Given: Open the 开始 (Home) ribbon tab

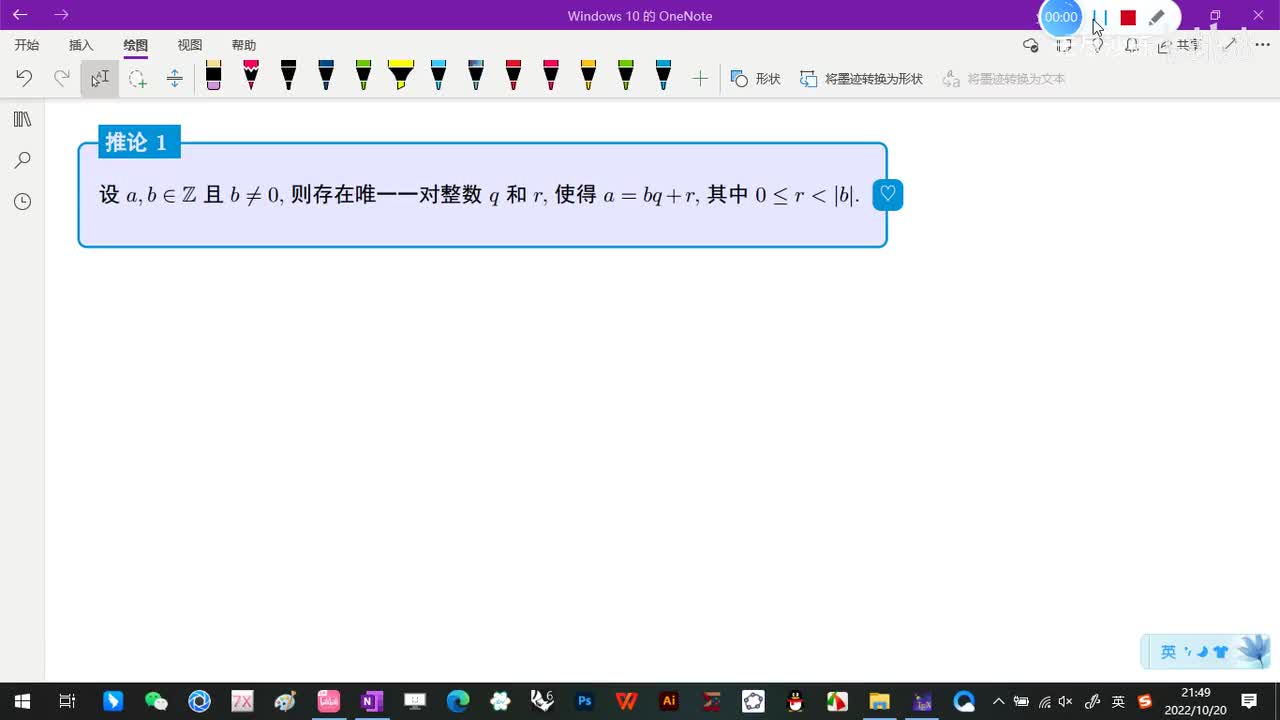Looking at the screenshot, I should (x=27, y=45).
